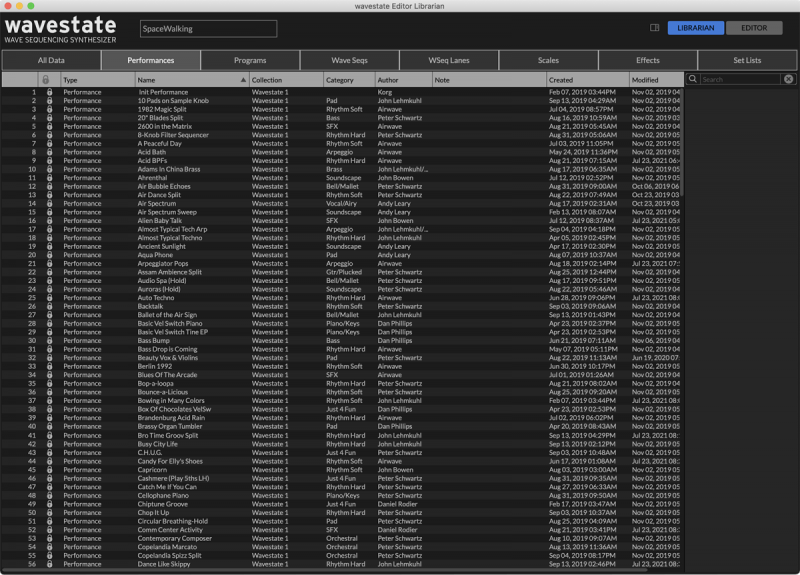Sort list by Name column header
This screenshot has height=575, width=800.
tap(190, 79)
